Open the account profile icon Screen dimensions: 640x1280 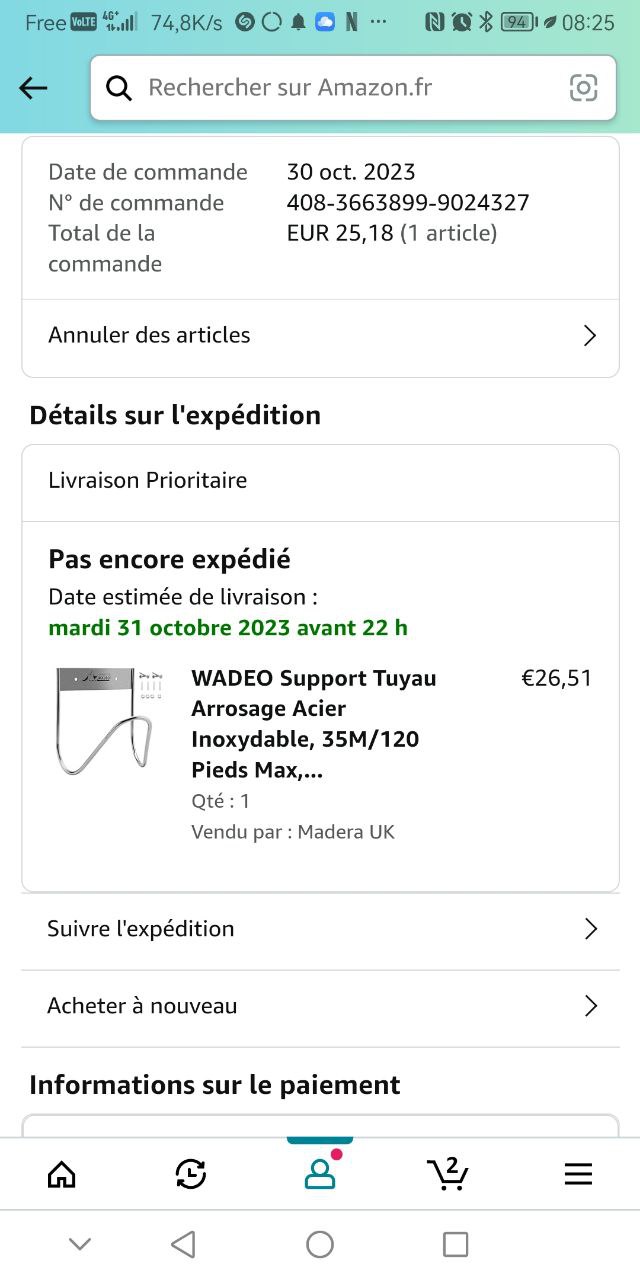pos(320,1173)
